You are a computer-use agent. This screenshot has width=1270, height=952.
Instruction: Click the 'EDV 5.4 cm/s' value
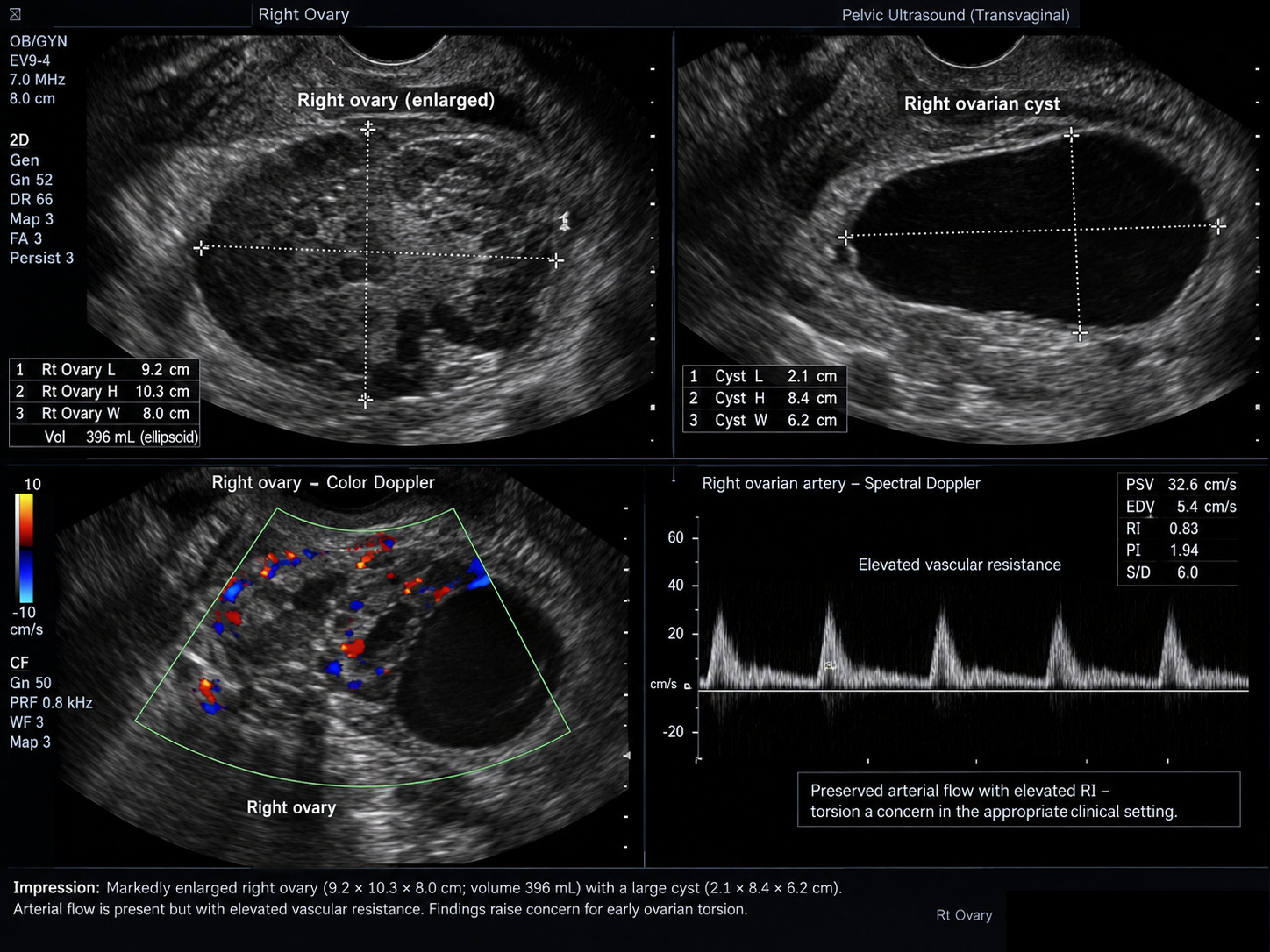(x=1181, y=507)
